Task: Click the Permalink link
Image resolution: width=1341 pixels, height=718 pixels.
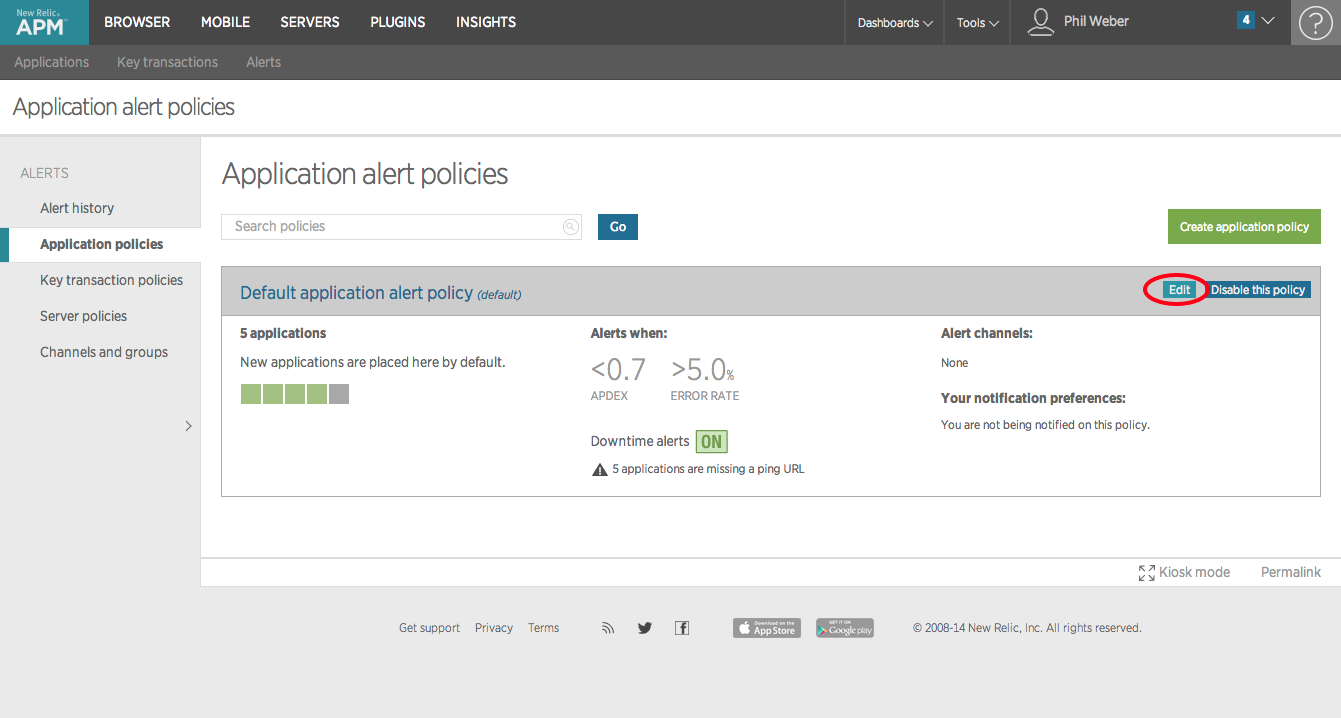Action: [1290, 572]
